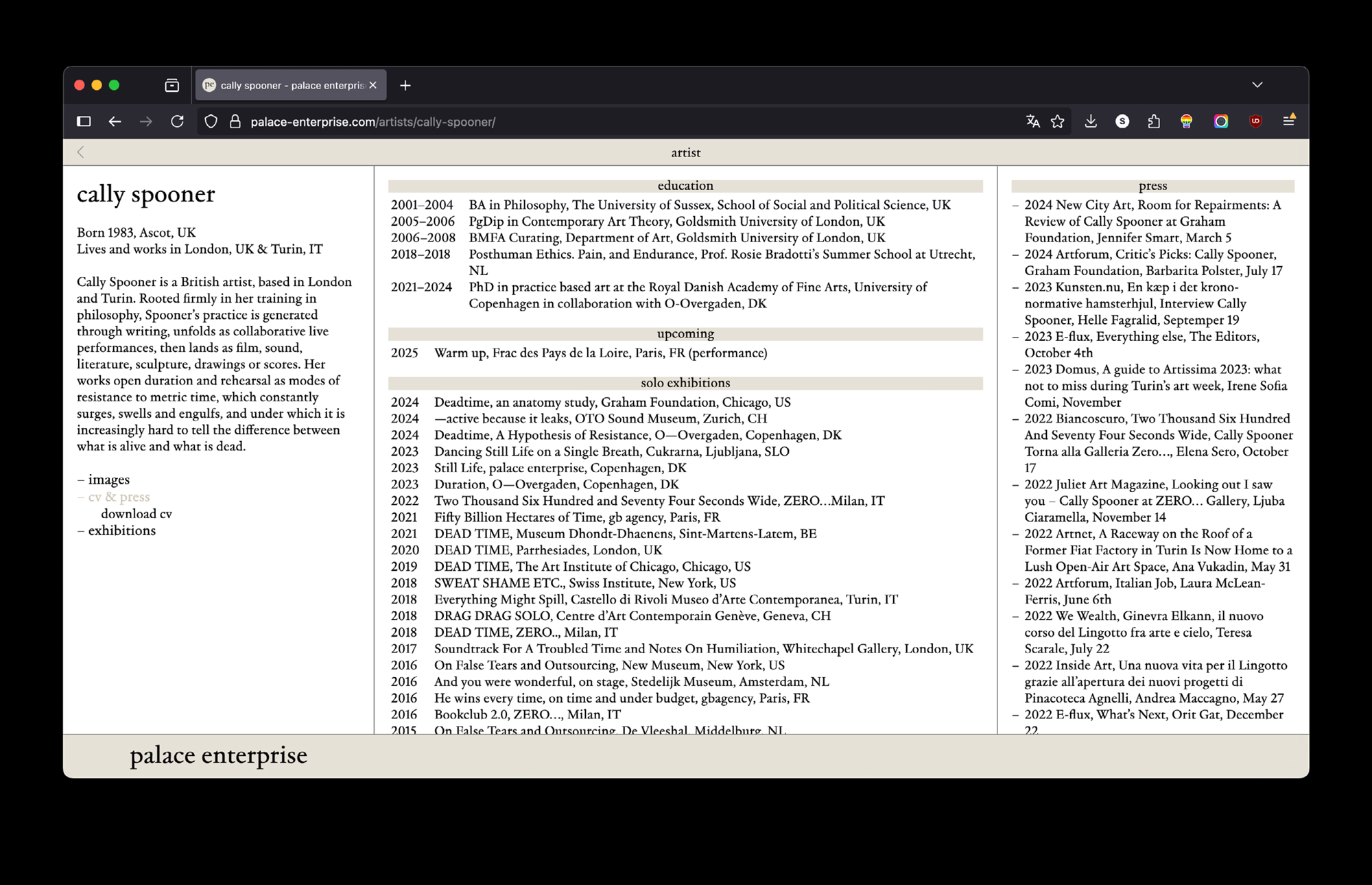Toggle the sidebar panel icon

(84, 121)
